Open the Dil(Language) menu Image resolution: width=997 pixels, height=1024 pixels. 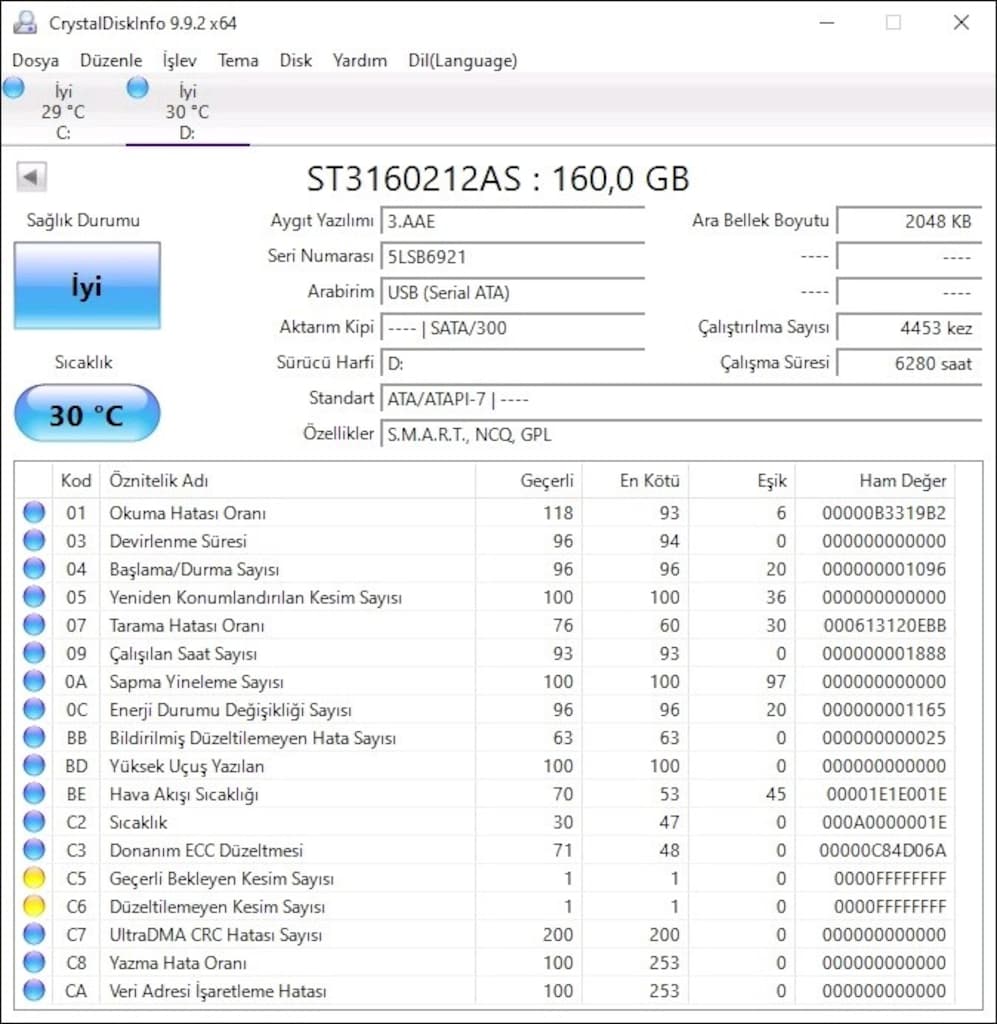(x=462, y=61)
